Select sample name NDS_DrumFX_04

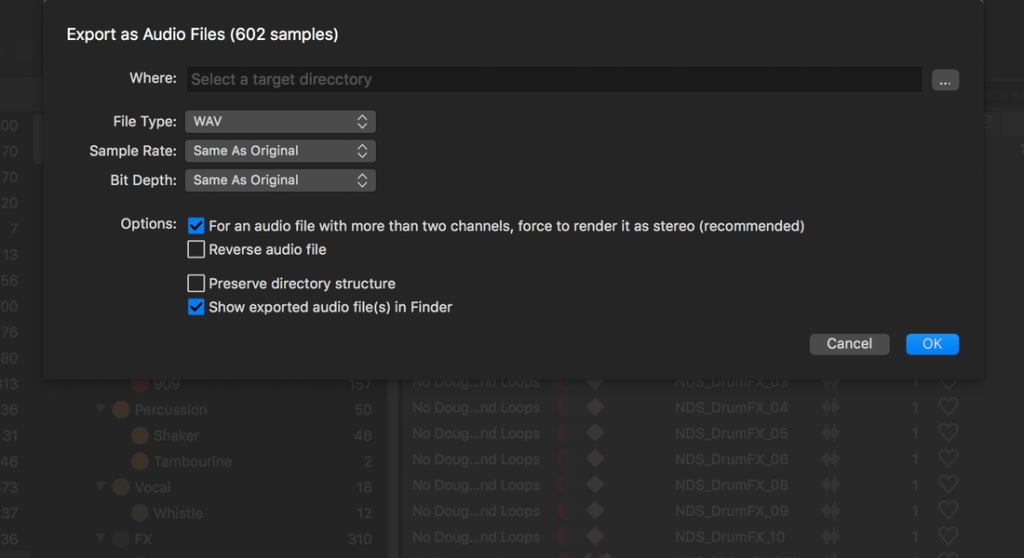point(731,408)
